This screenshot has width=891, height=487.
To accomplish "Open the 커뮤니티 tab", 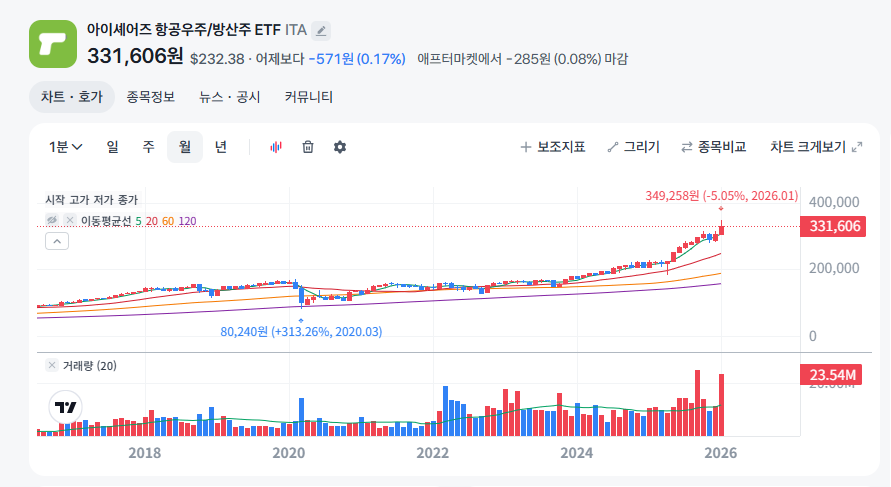I will pos(309,97).
